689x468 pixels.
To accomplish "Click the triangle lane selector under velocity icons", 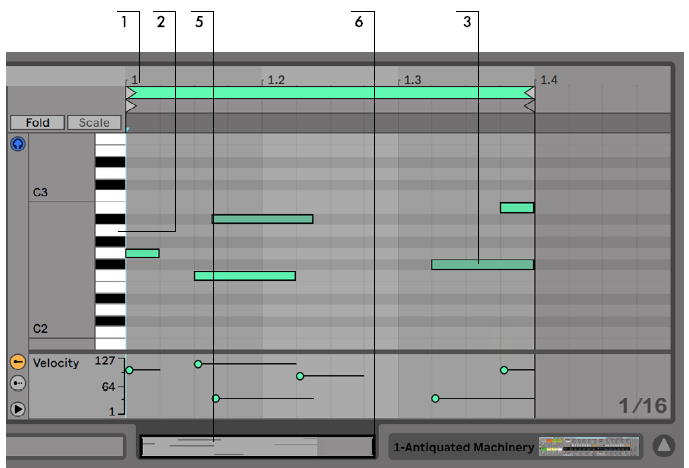I will pyautogui.click(x=17, y=408).
